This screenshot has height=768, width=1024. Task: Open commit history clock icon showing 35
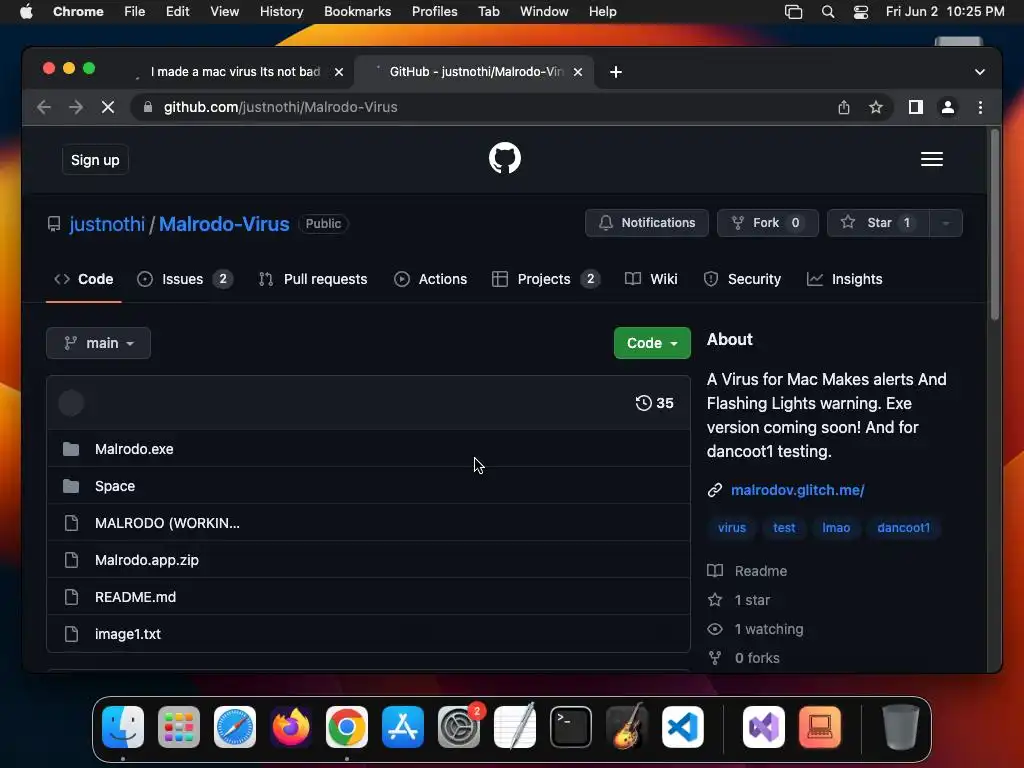click(x=654, y=403)
